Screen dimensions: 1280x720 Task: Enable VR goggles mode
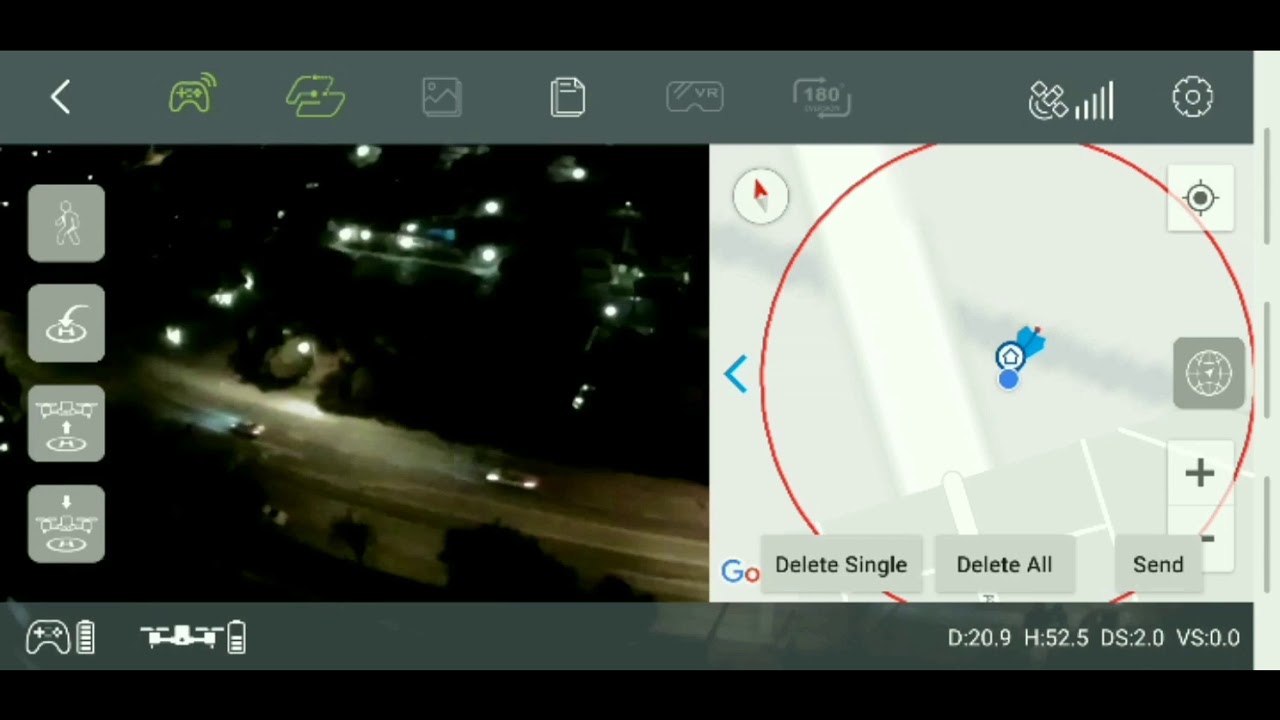click(695, 97)
